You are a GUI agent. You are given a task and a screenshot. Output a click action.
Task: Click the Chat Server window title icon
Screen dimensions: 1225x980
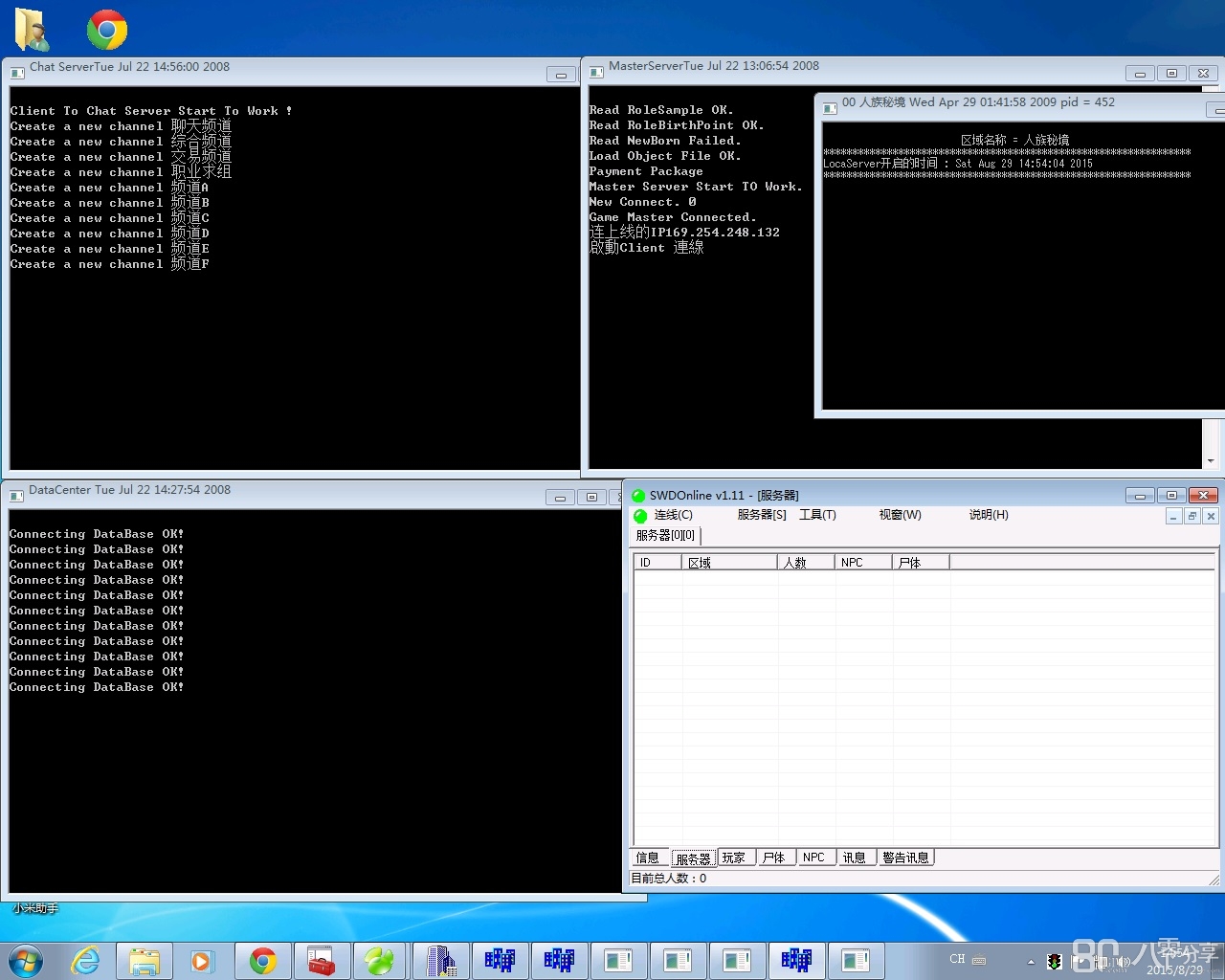[x=16, y=72]
